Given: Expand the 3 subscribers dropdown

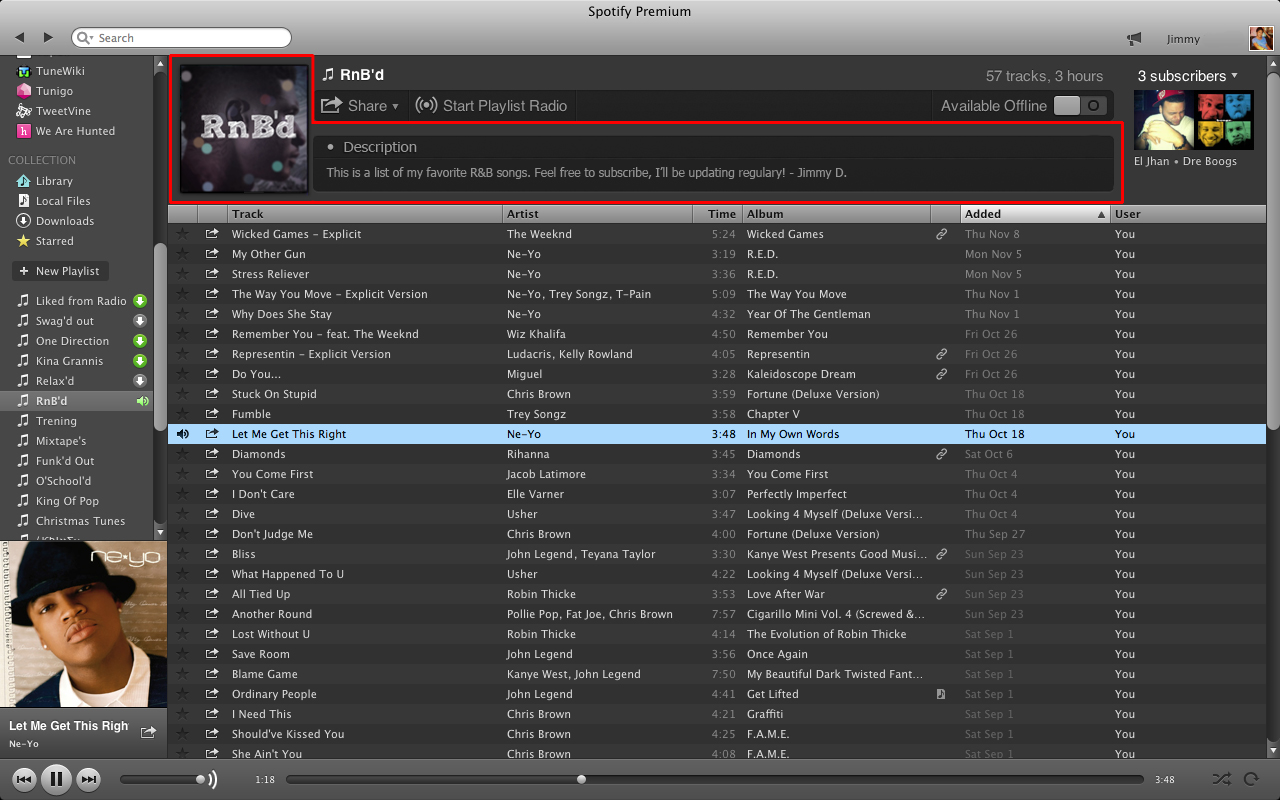Looking at the screenshot, I should 1188,76.
